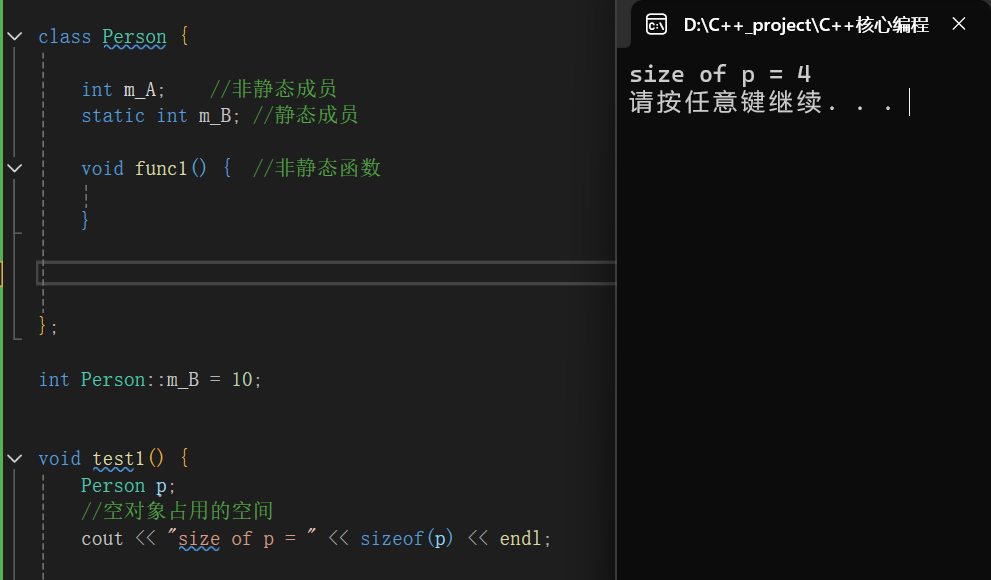Click the console terminal icon in tab
Viewport: 991px width, 580px height.
[656, 25]
